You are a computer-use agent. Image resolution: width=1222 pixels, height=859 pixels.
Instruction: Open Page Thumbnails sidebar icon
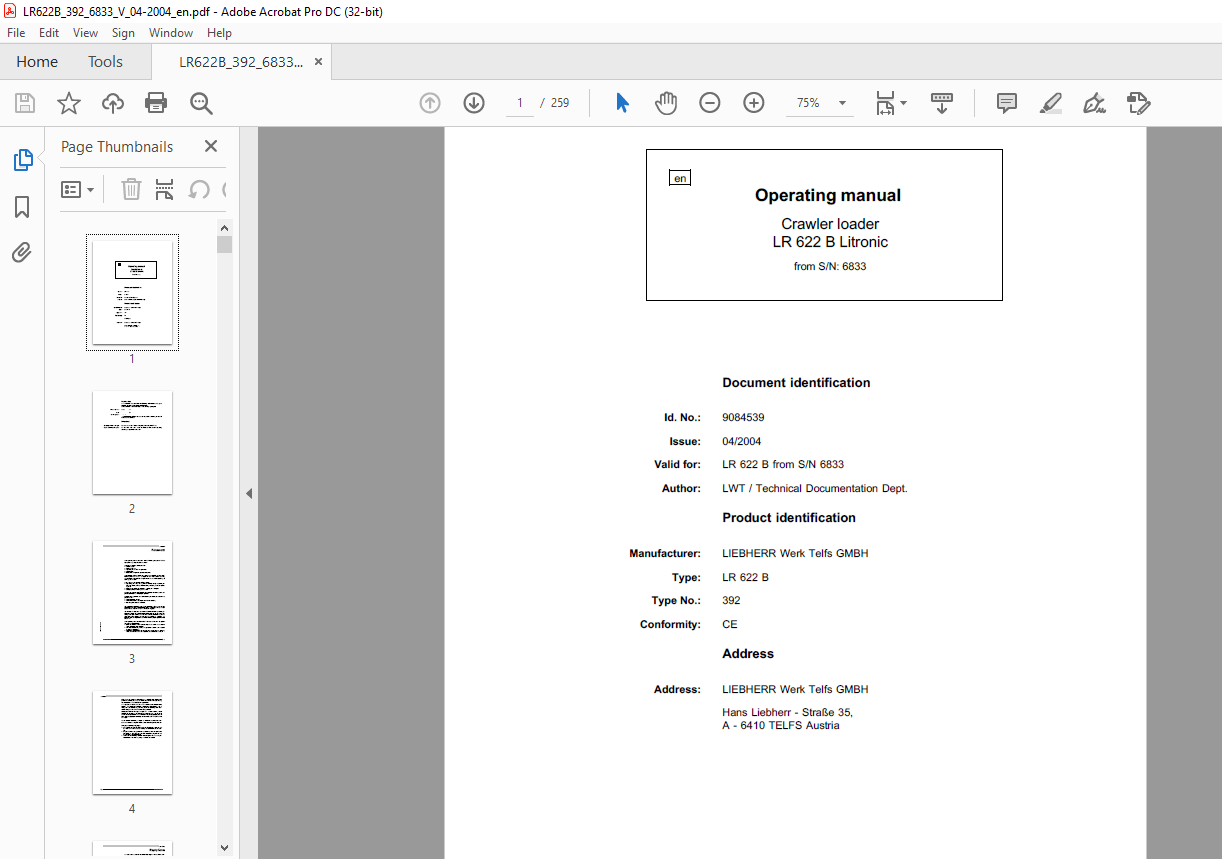pyautogui.click(x=22, y=160)
